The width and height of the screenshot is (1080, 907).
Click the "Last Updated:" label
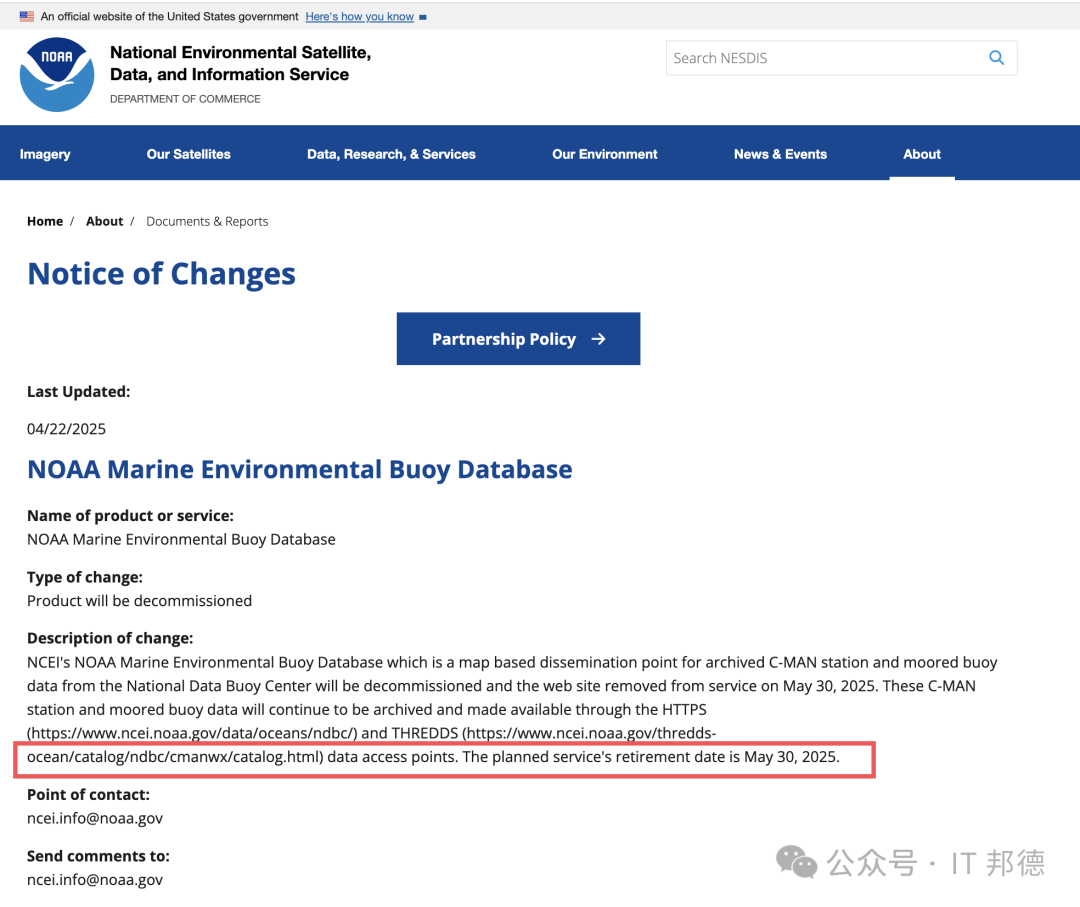pyautogui.click(x=79, y=392)
